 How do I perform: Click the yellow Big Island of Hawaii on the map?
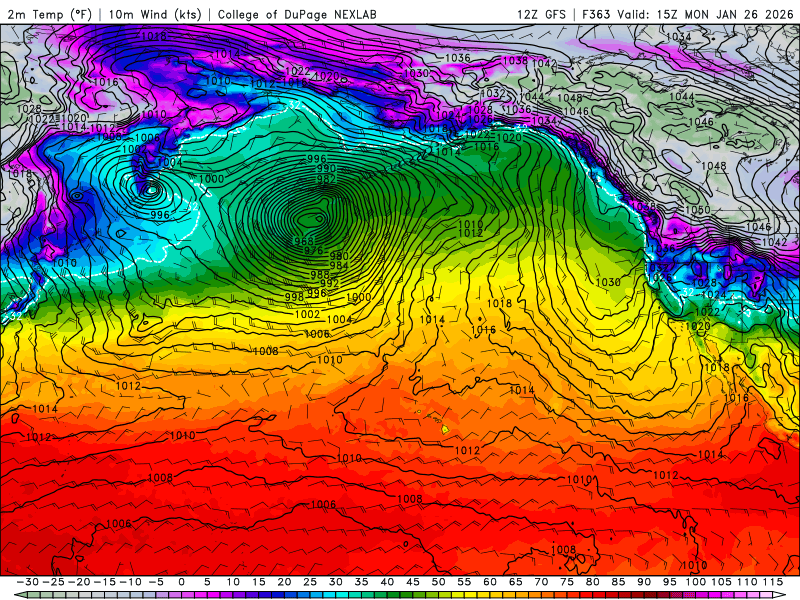445,430
